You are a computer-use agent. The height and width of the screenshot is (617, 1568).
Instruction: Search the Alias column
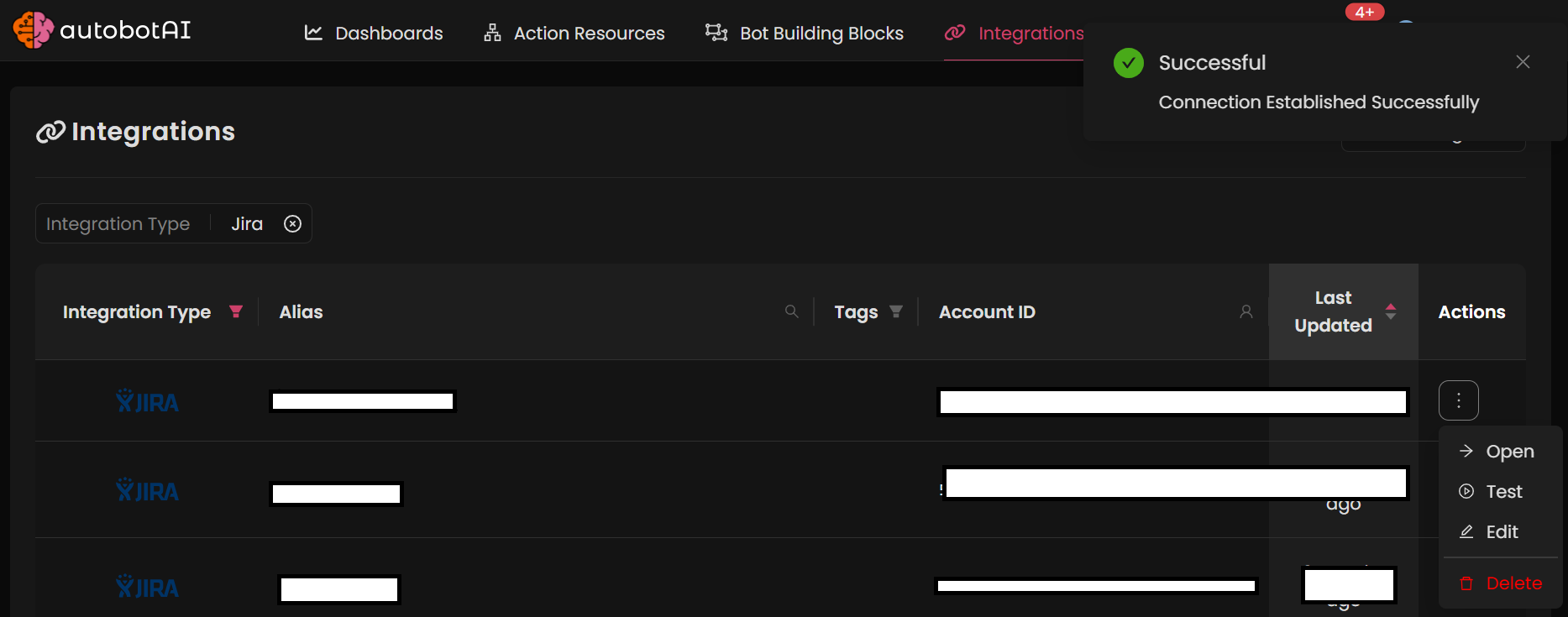(791, 311)
